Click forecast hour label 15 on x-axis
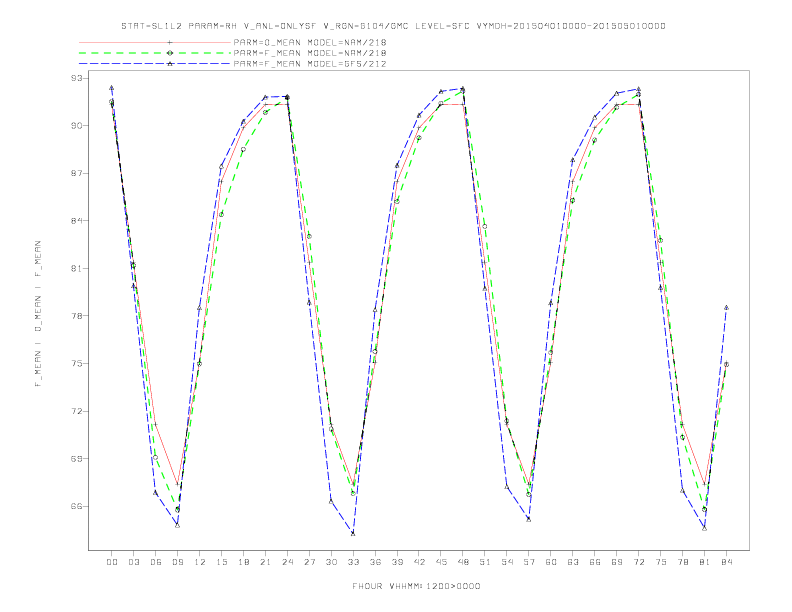The image size is (792, 612). 221,562
